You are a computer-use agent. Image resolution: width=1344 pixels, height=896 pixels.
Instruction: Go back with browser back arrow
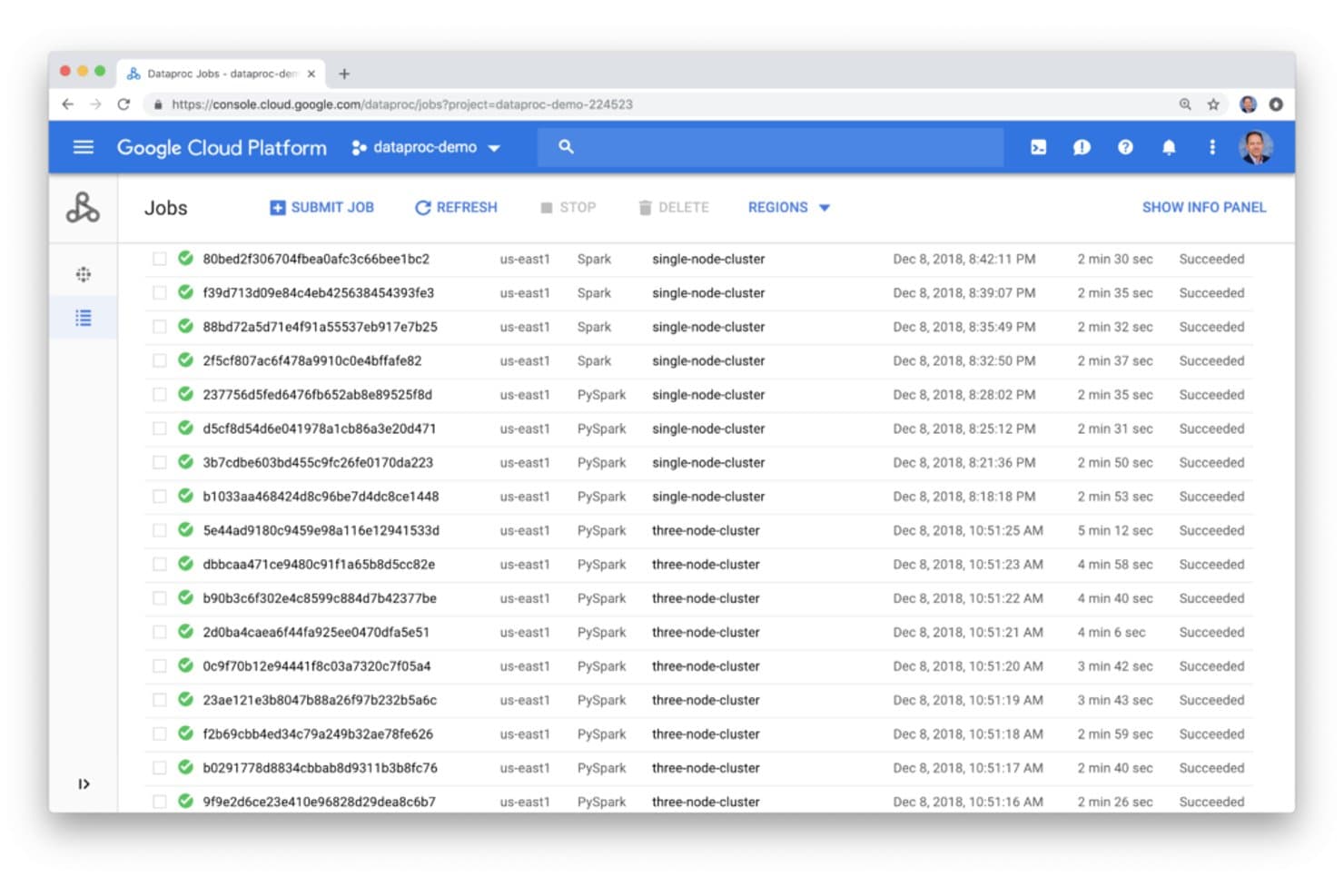tap(67, 104)
